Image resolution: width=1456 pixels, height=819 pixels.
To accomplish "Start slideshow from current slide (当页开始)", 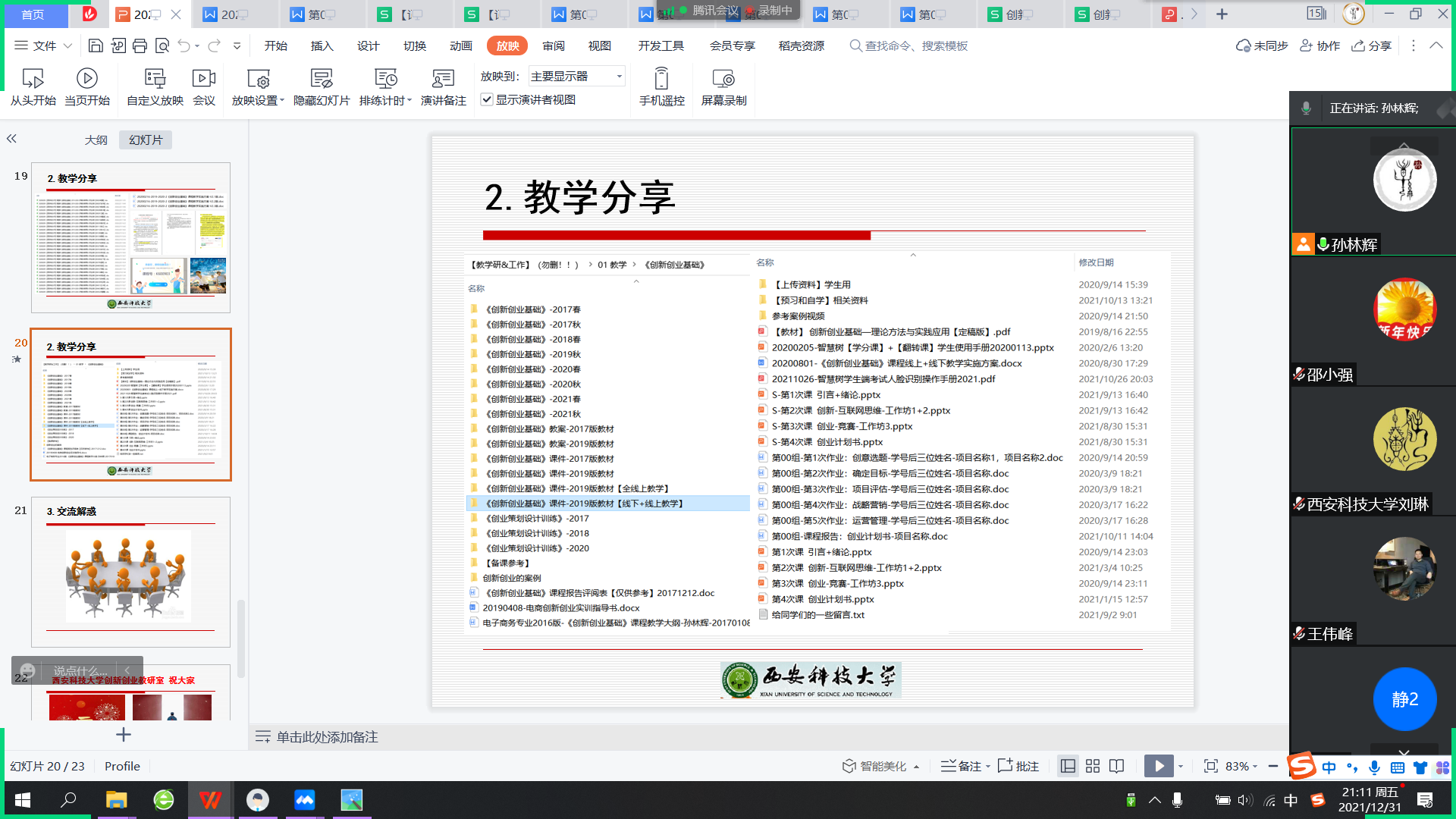I will click(86, 87).
